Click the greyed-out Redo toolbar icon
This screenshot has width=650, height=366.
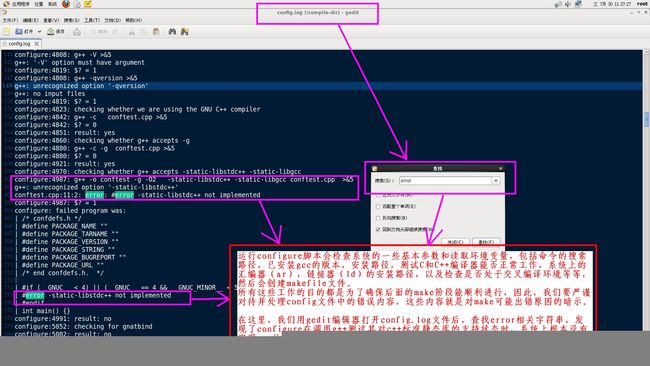[115, 32]
